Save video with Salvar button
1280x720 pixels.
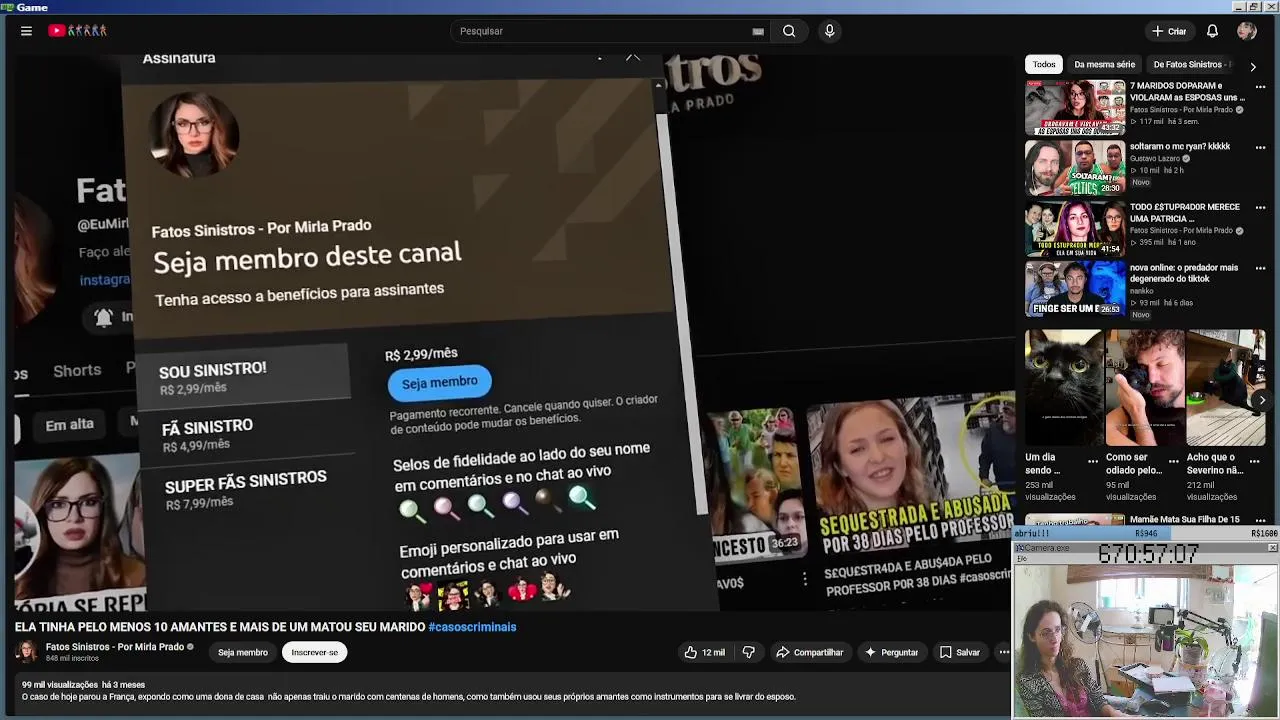tap(960, 652)
